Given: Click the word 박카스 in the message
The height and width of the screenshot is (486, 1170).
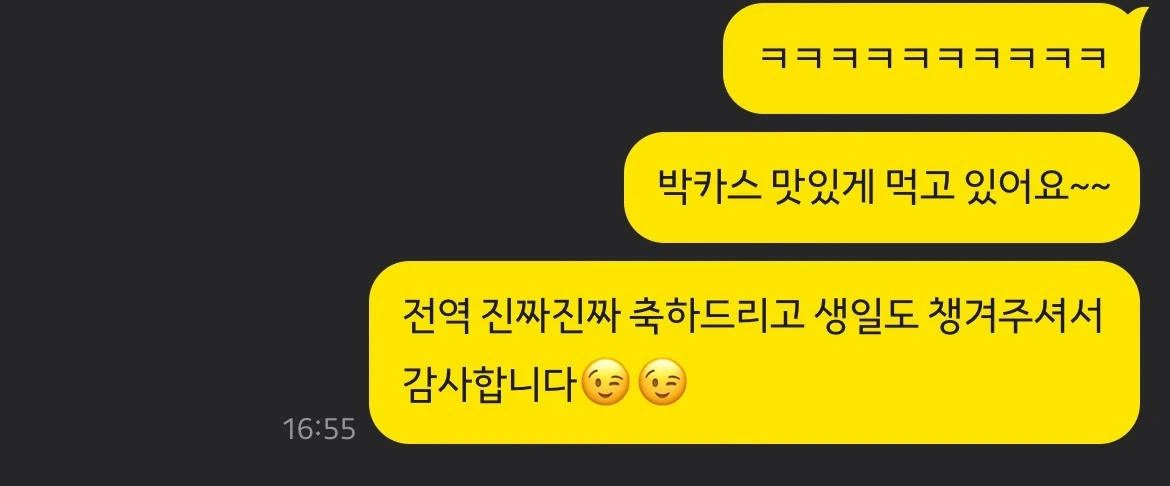Looking at the screenshot, I should [x=707, y=185].
